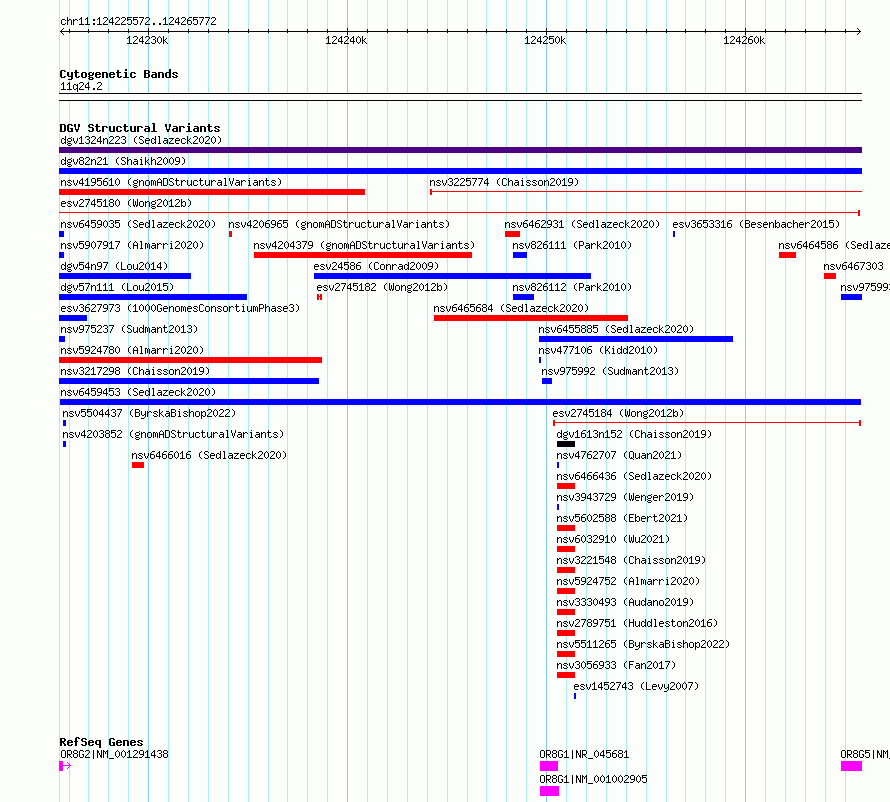This screenshot has height=802, width=890.
Task: Open nsv6032910 (Wu2021) label
Action: click(x=612, y=539)
